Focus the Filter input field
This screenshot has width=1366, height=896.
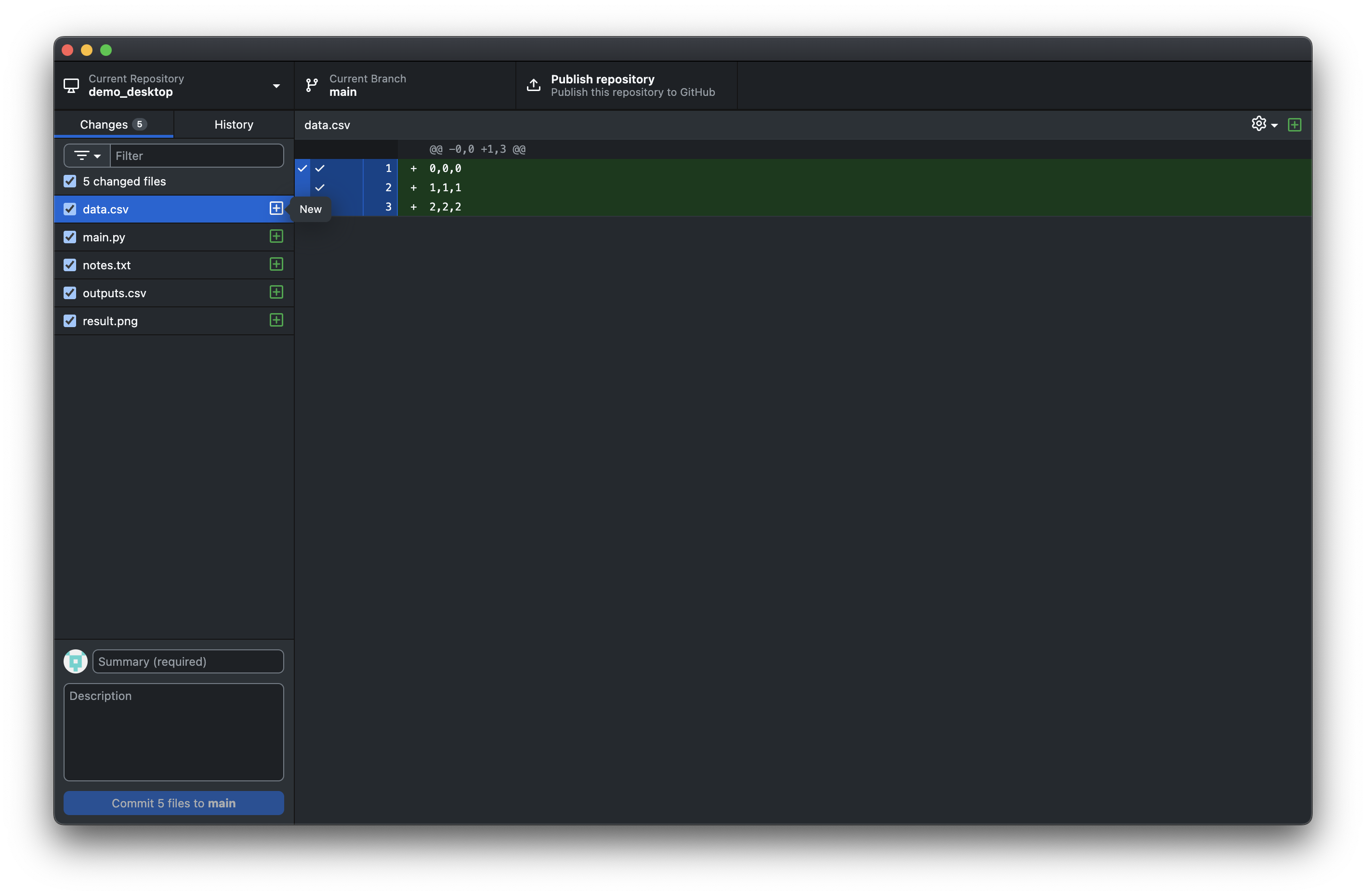[197, 156]
